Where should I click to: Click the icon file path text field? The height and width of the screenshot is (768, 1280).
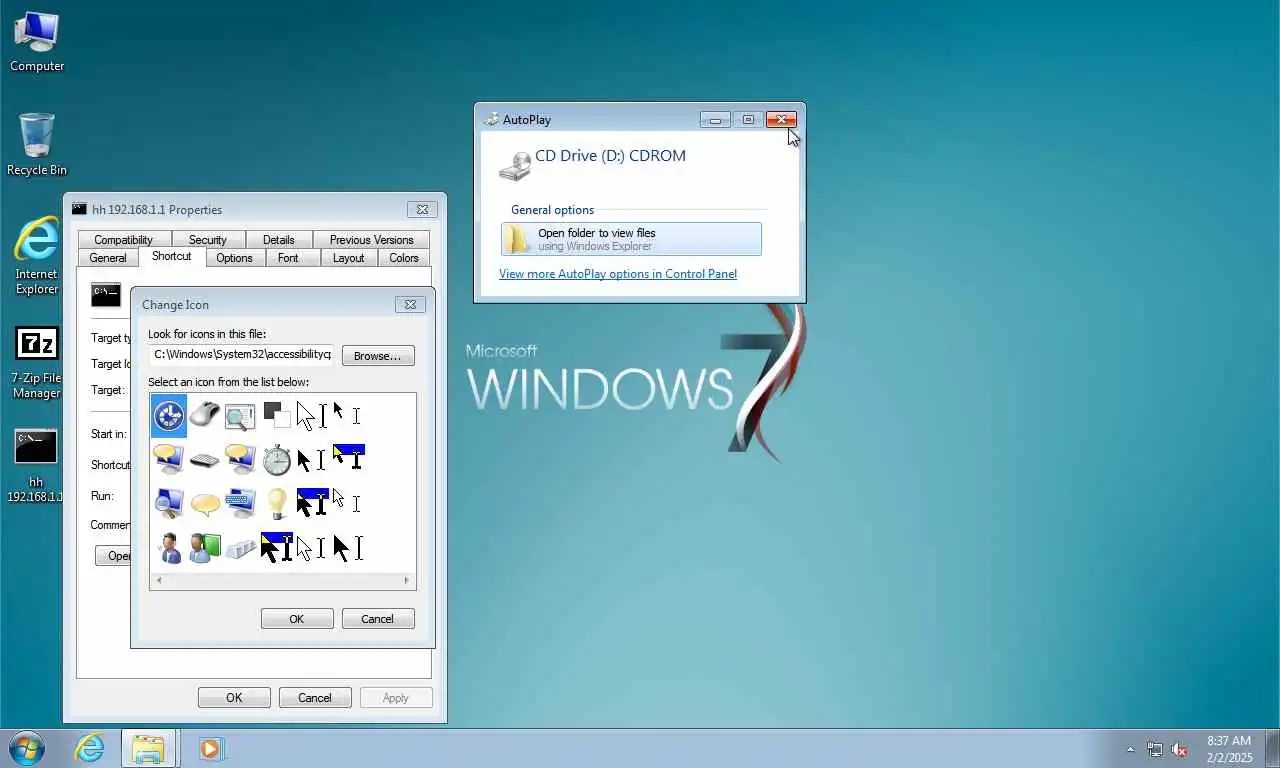tap(241, 355)
